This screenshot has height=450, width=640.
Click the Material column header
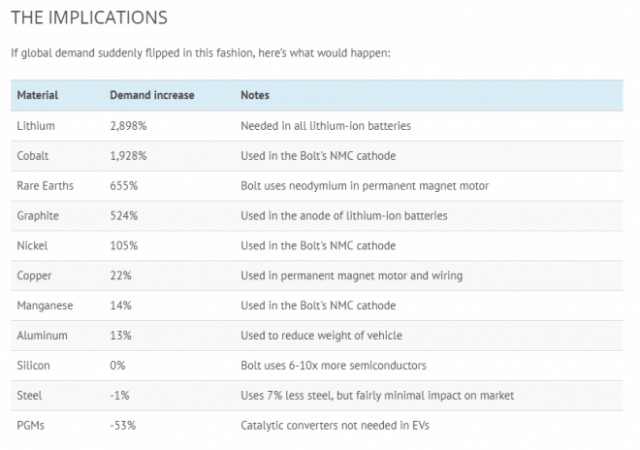[38, 95]
